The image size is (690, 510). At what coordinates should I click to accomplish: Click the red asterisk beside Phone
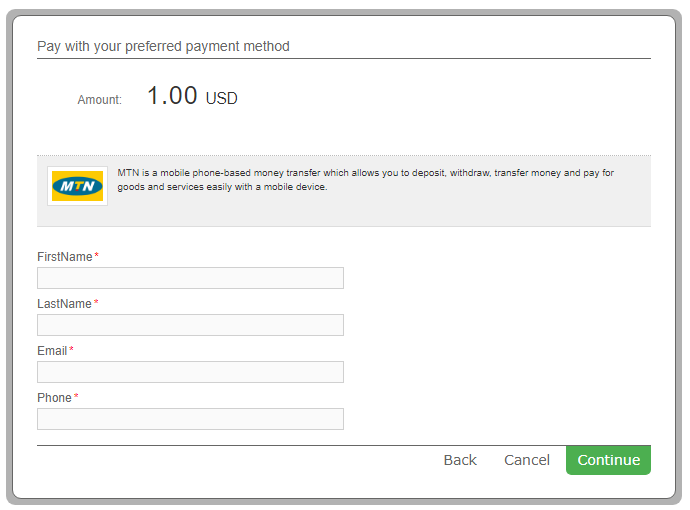pyautogui.click(x=76, y=396)
